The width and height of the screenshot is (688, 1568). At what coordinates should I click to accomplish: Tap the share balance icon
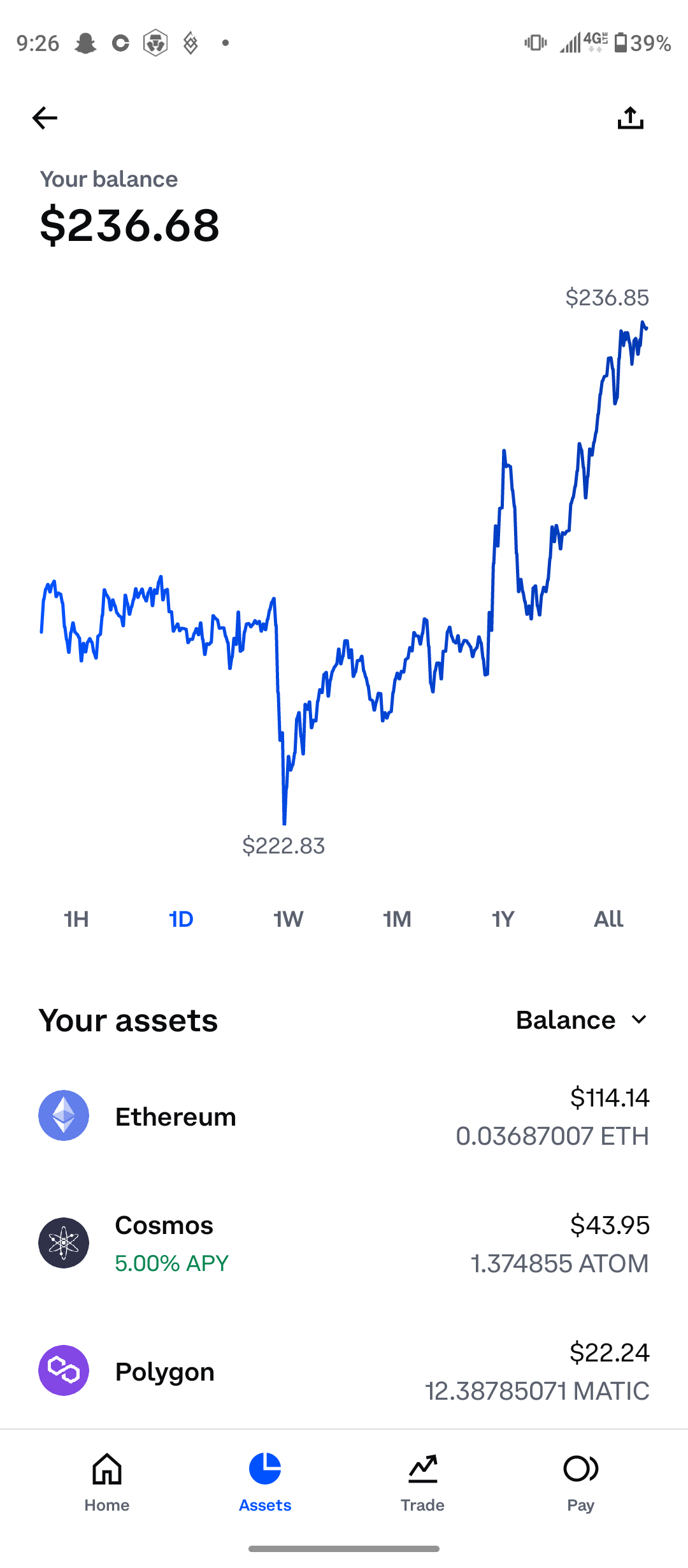pos(631,118)
